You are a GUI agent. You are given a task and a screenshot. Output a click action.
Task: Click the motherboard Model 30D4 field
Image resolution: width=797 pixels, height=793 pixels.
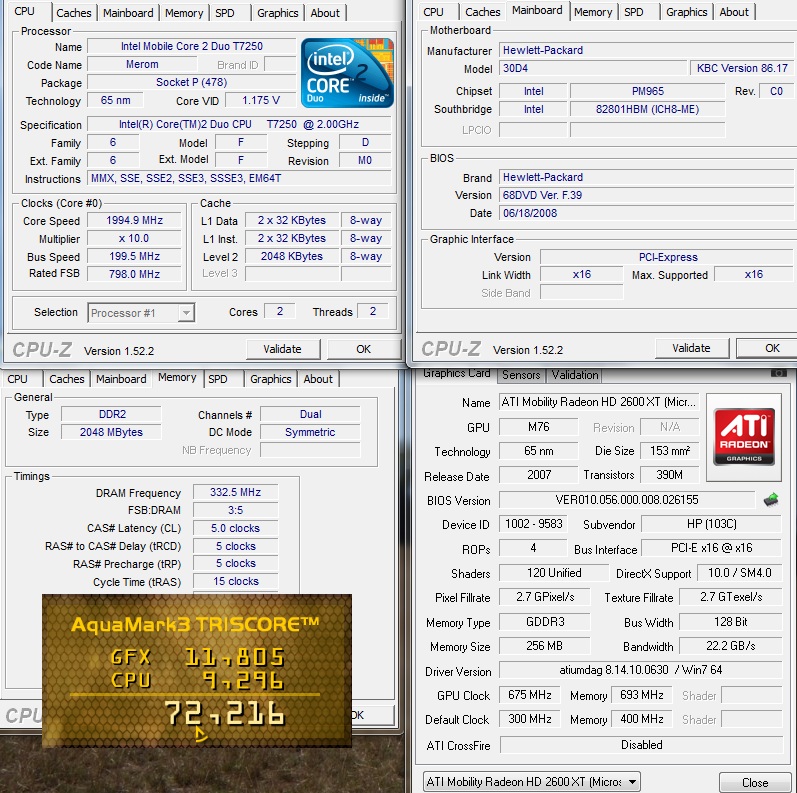(x=593, y=68)
